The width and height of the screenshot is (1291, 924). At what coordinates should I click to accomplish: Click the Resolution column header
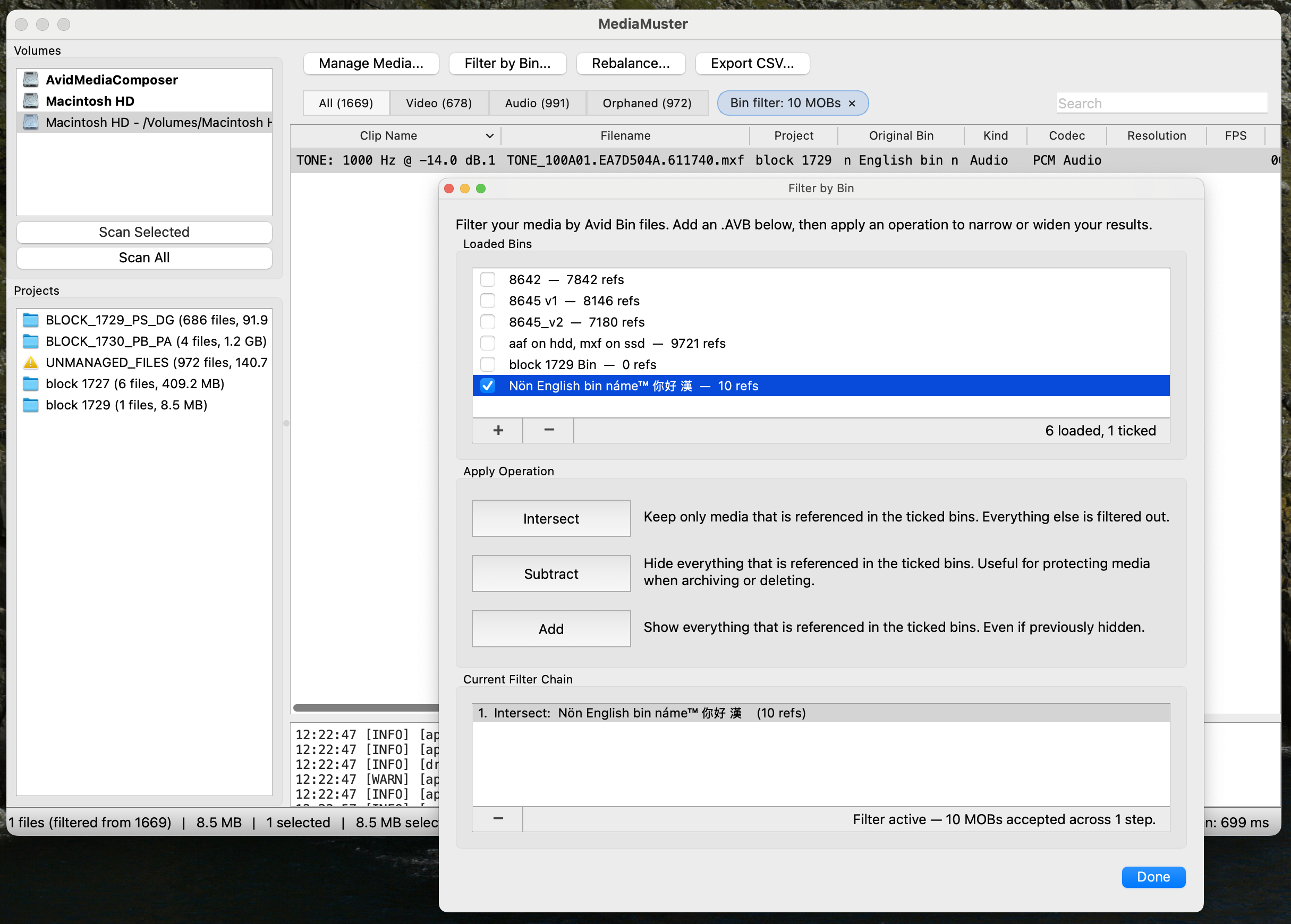pos(1157,135)
